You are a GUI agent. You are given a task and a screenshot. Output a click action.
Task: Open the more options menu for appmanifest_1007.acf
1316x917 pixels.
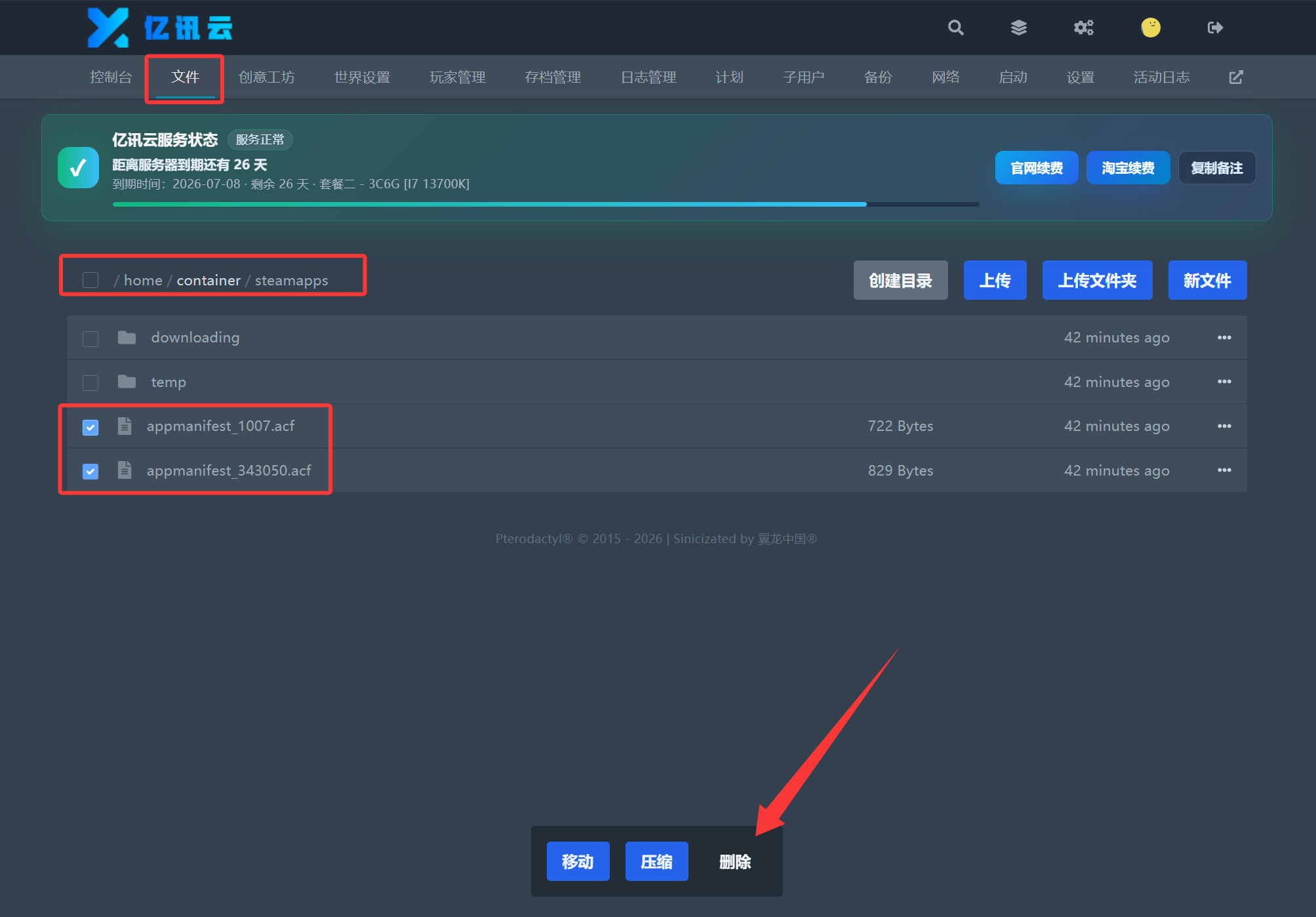[x=1224, y=426]
